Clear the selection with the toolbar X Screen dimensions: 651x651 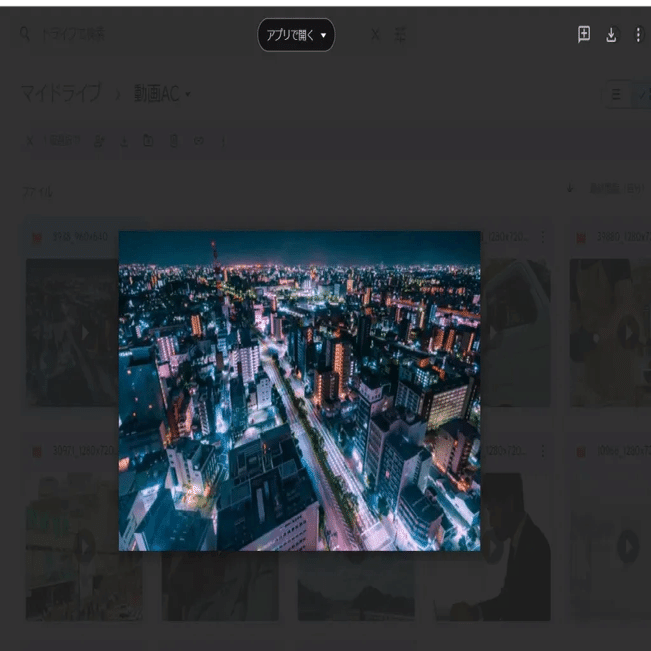(x=29, y=142)
